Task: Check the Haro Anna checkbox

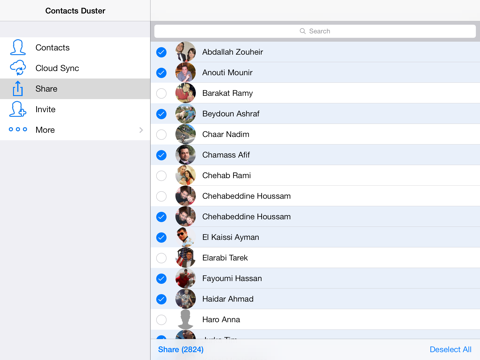Action: pyautogui.click(x=161, y=320)
